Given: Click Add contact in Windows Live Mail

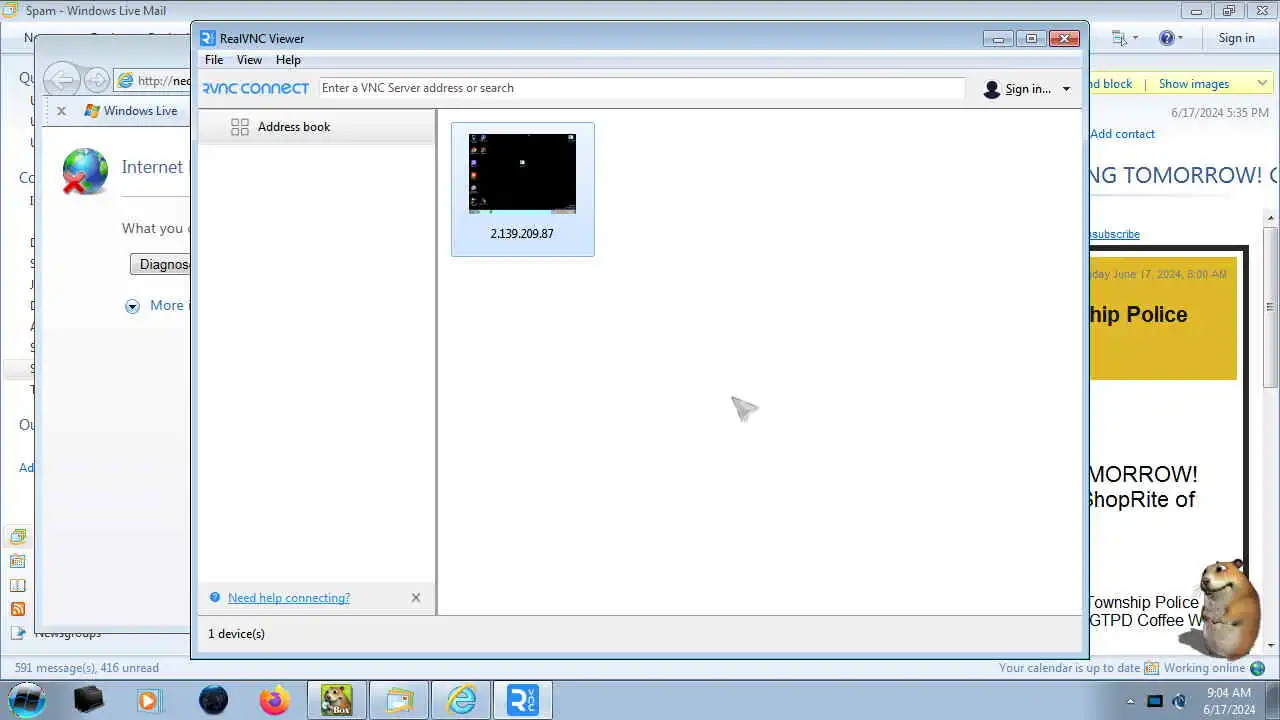Looking at the screenshot, I should coord(1122,134).
